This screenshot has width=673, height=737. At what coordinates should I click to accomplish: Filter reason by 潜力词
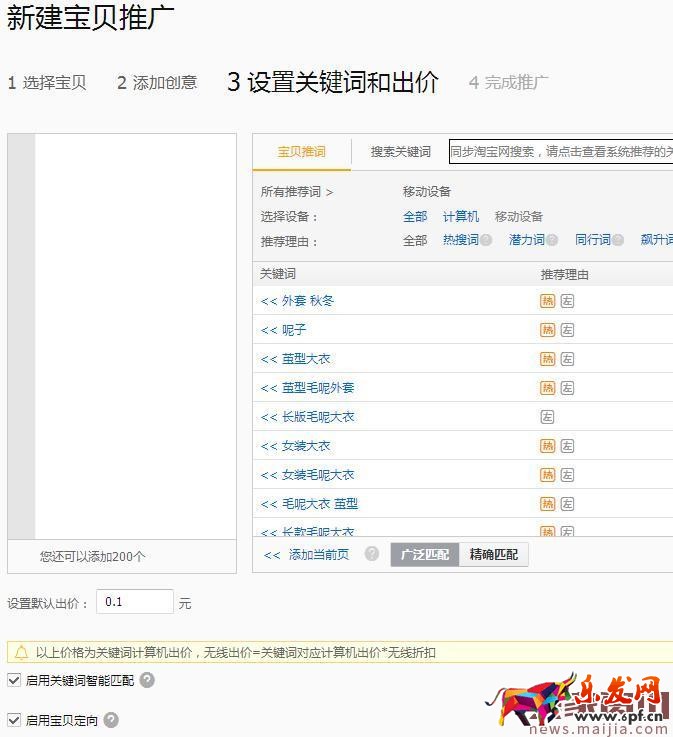coord(526,240)
